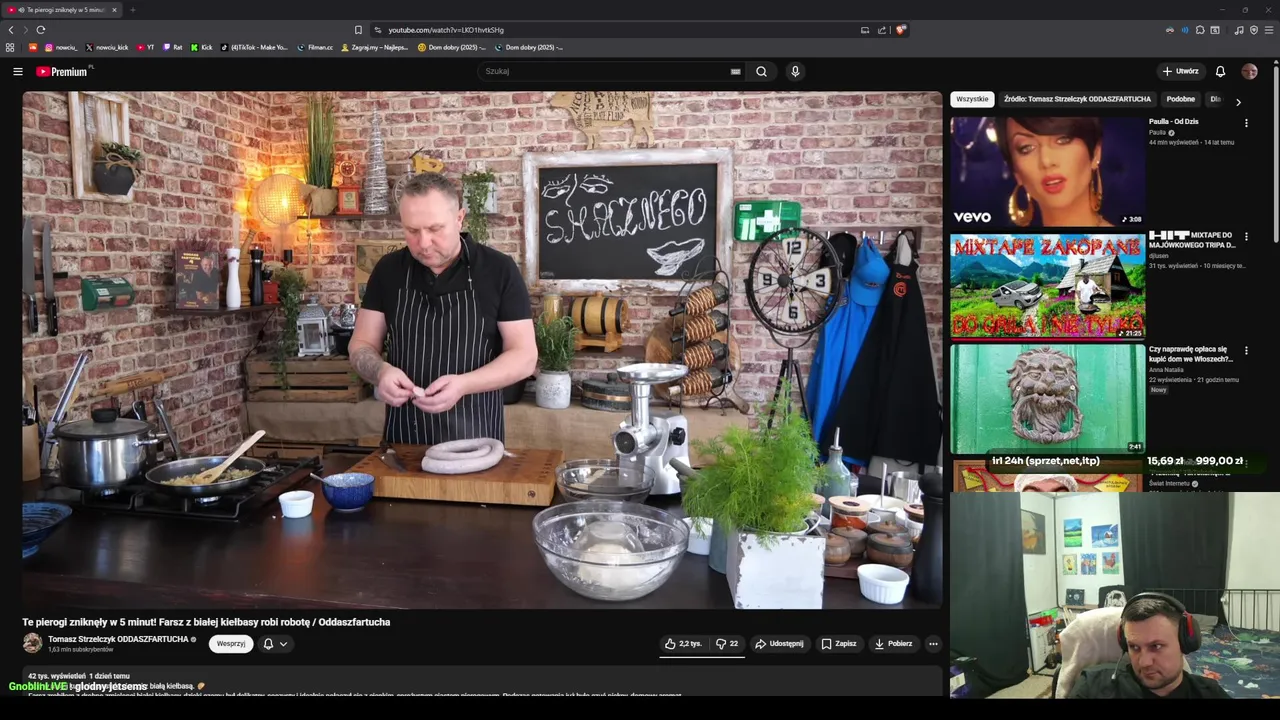Image resolution: width=1280 pixels, height=720 pixels.
Task: Open the Zagraj.my bookmark
Action: coord(375,47)
